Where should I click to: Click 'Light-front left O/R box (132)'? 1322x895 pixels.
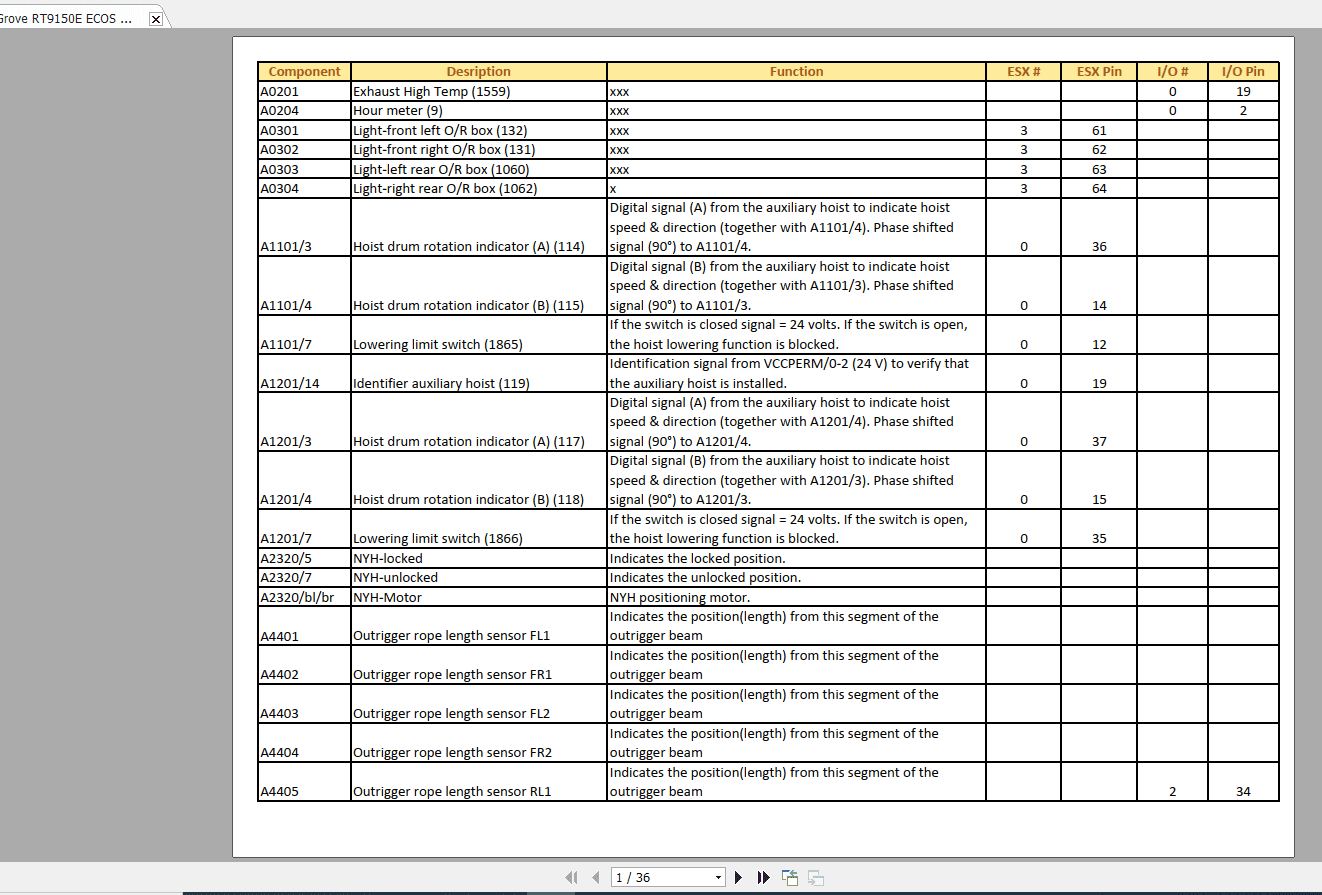point(440,130)
